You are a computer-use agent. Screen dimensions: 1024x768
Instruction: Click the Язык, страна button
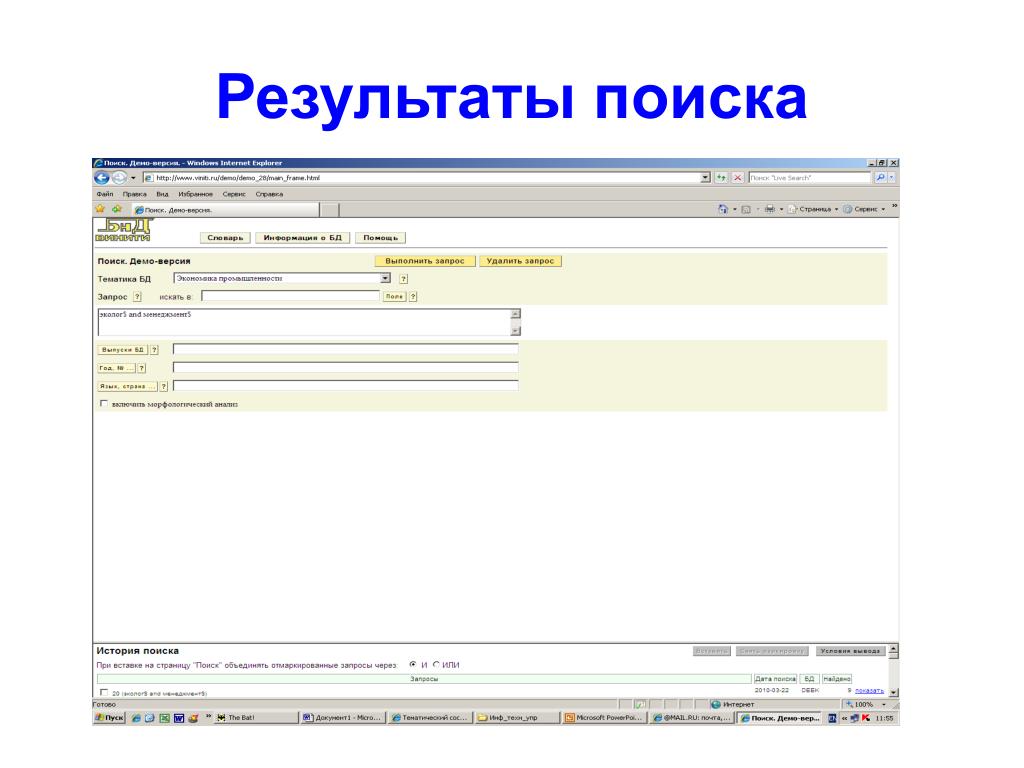pyautogui.click(x=127, y=387)
